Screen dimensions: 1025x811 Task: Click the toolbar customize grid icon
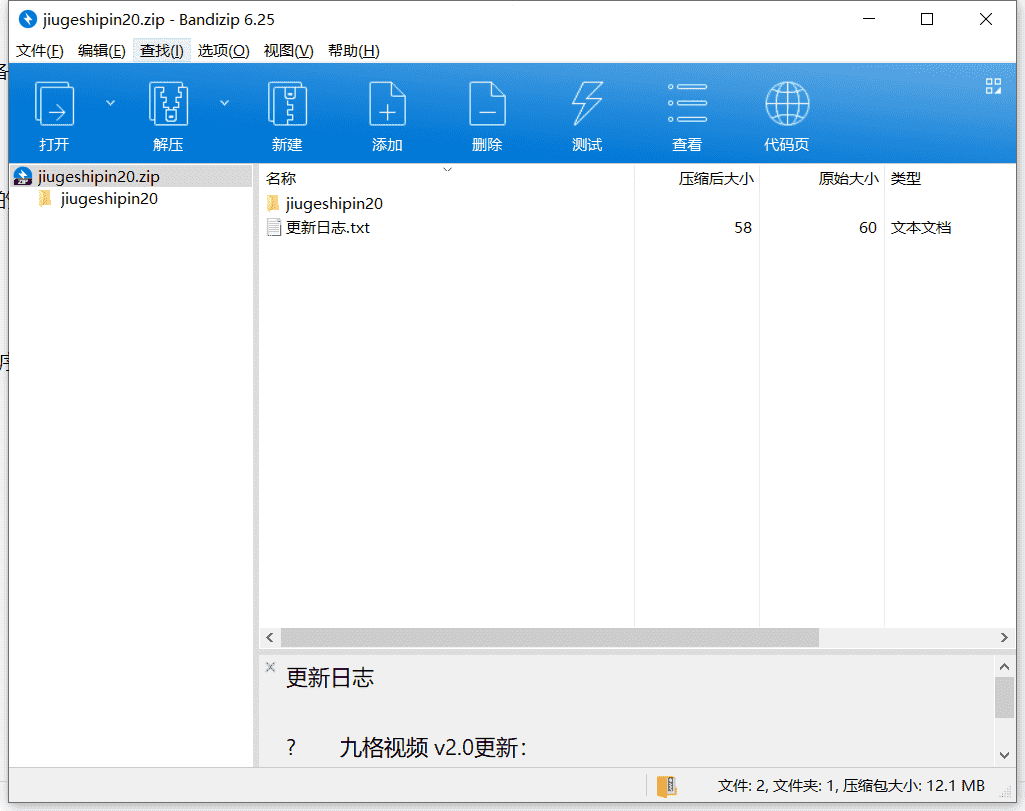tap(993, 86)
